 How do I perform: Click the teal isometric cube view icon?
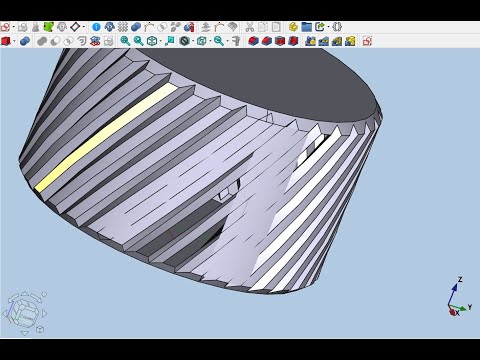pyautogui.click(x=152, y=41)
